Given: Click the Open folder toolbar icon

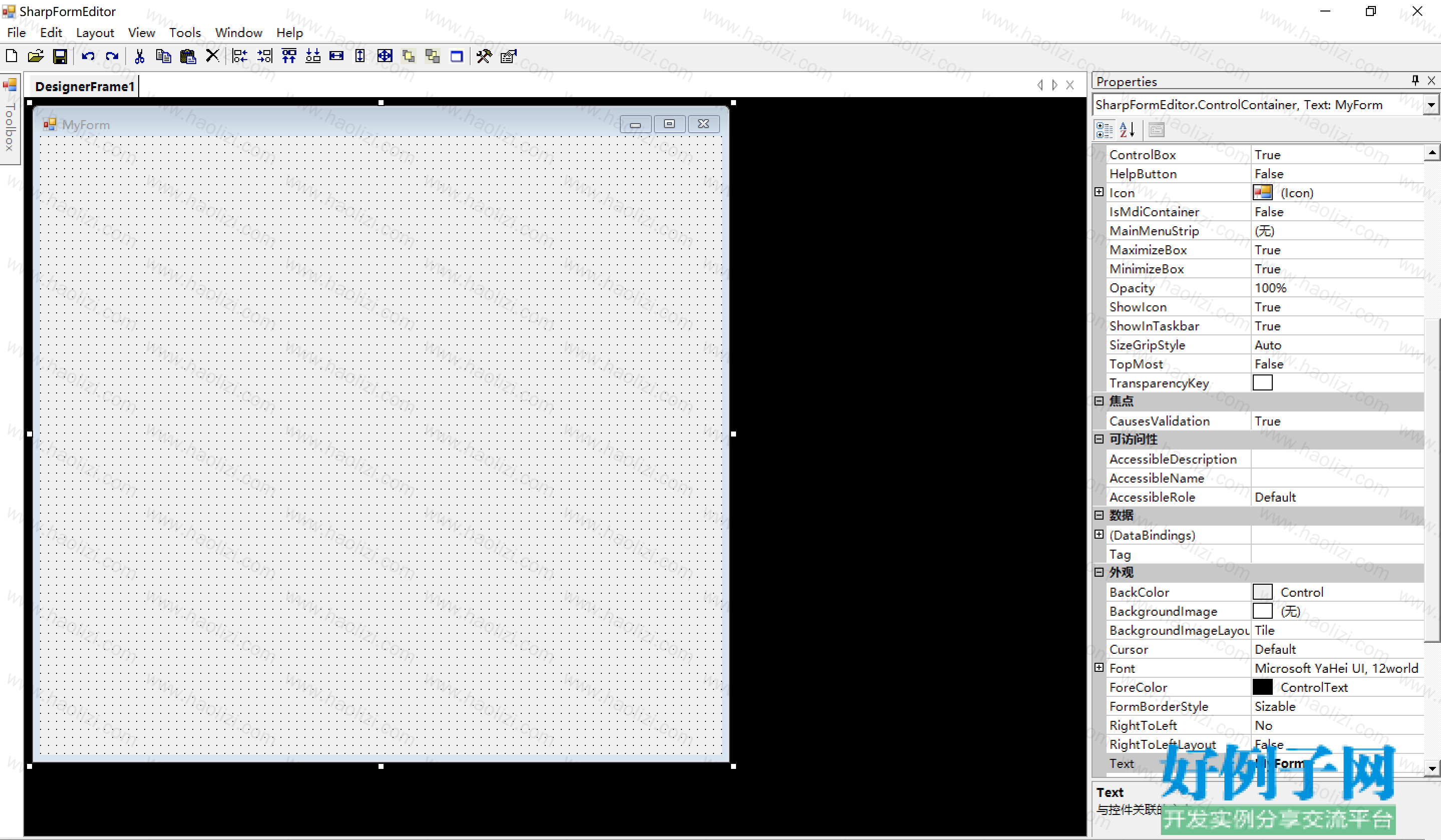Looking at the screenshot, I should (x=36, y=56).
